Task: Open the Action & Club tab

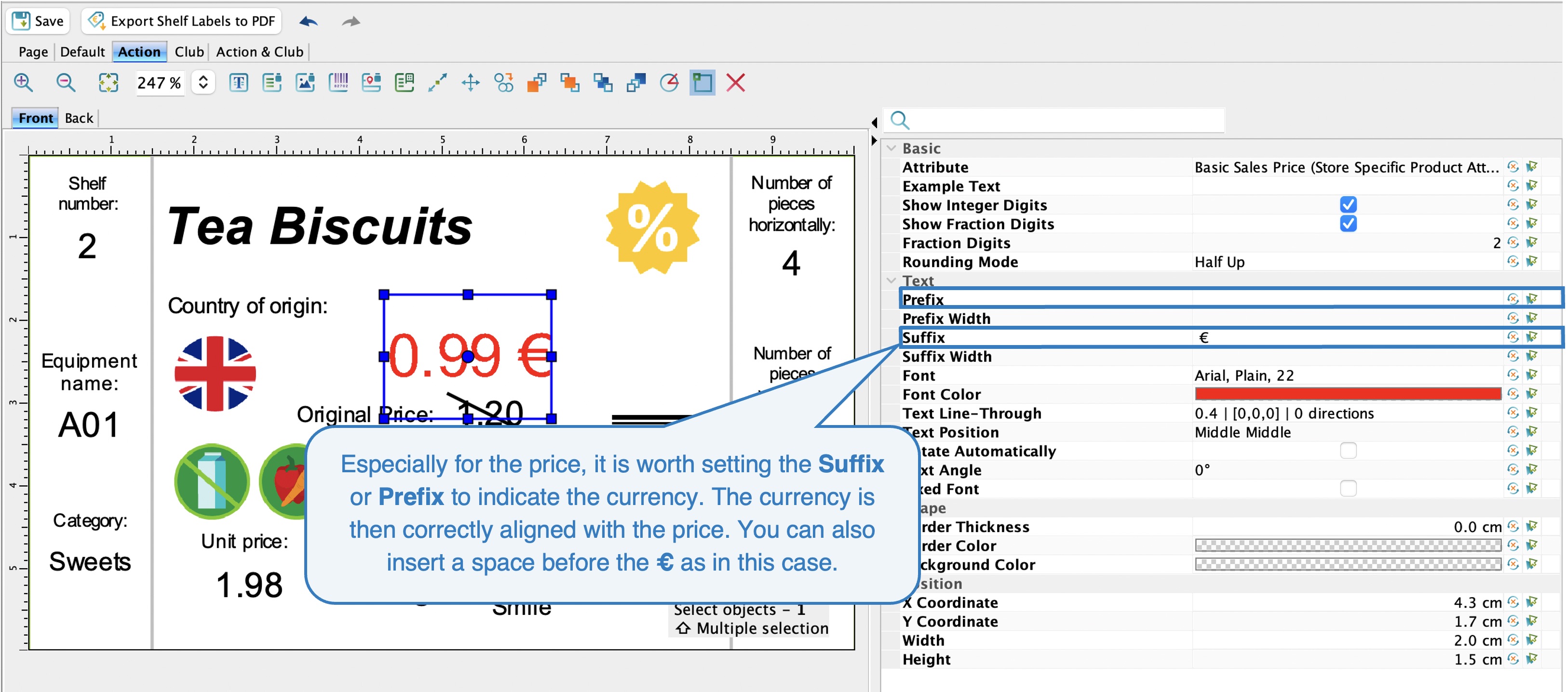Action: (x=259, y=52)
